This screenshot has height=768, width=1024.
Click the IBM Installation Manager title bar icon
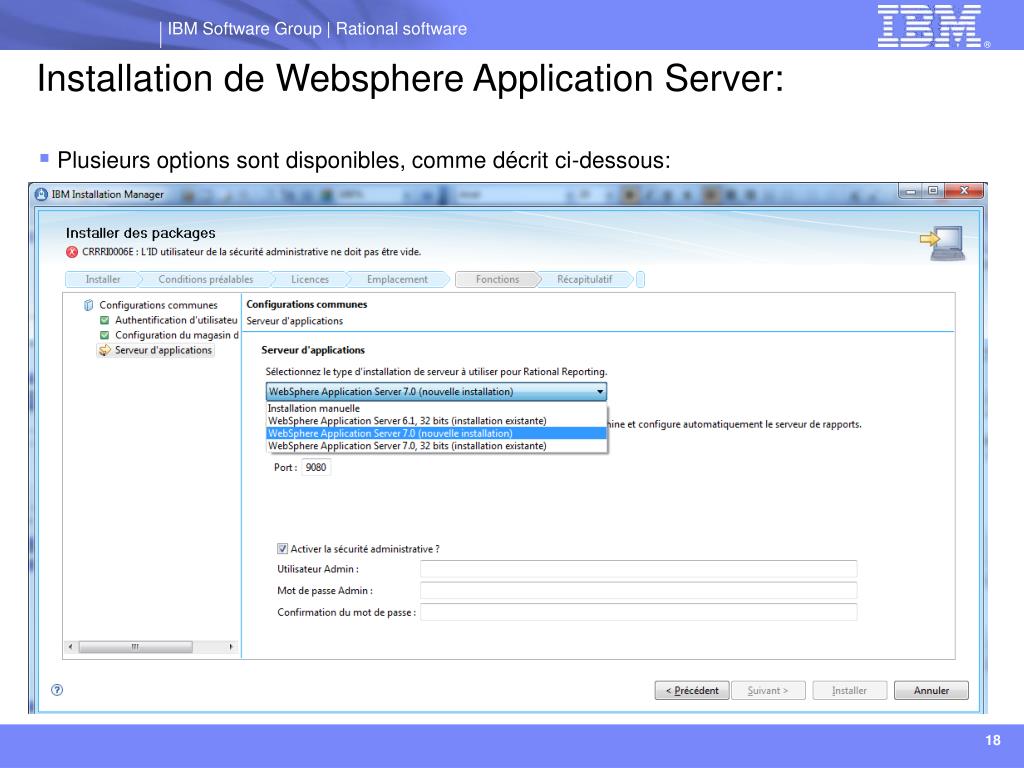tap(41, 194)
